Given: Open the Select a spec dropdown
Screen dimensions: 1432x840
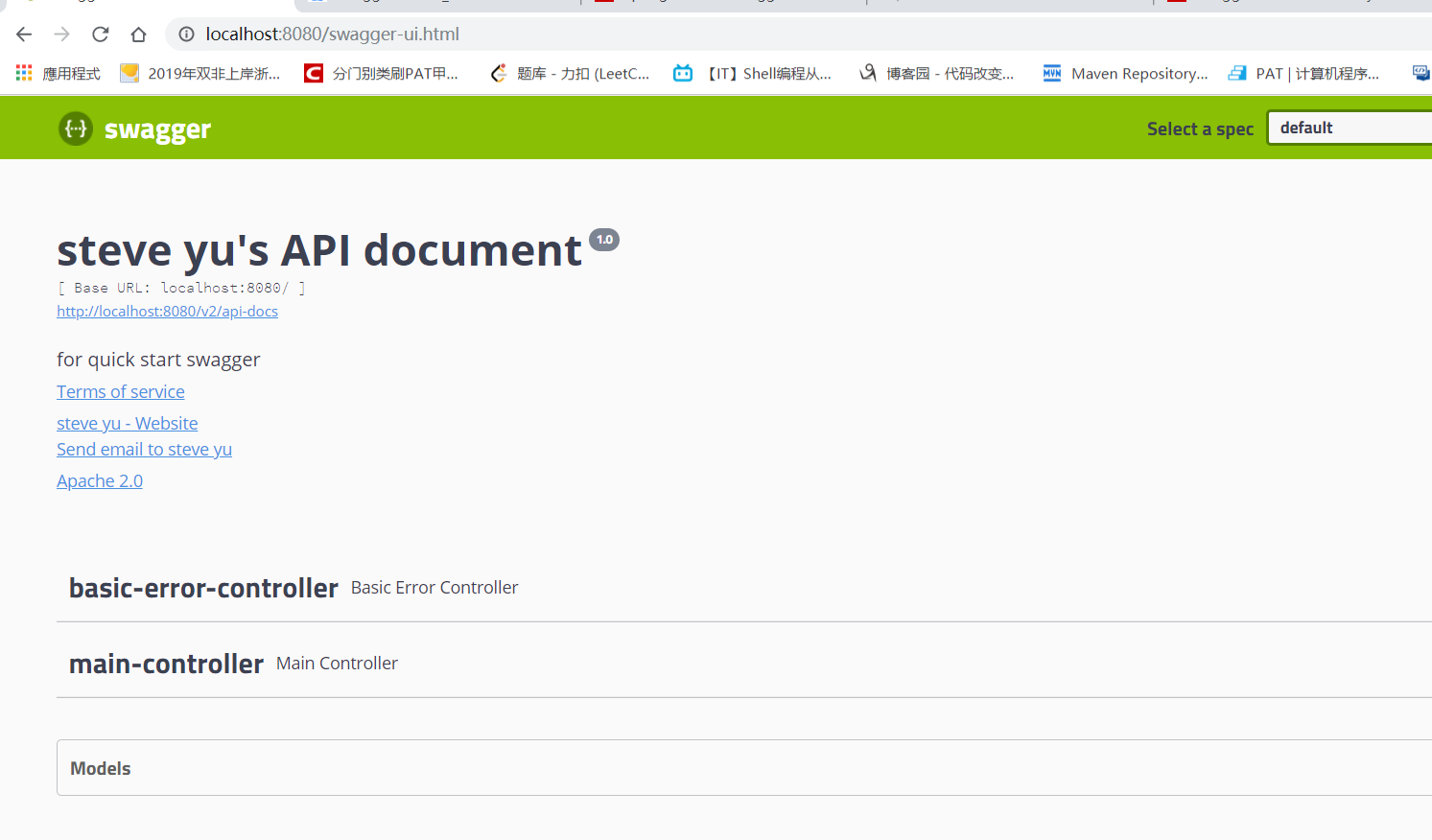Looking at the screenshot, I should pos(1350,128).
